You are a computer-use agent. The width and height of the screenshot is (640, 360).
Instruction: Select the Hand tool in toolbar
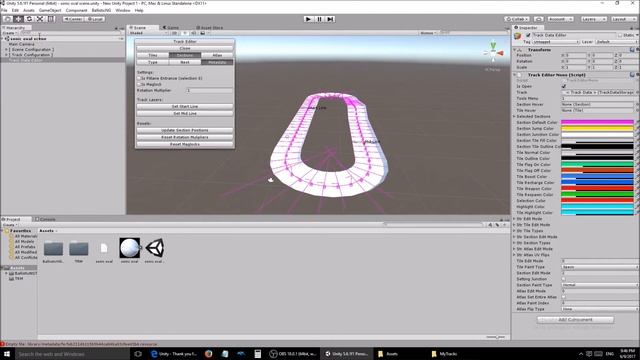tap(8, 19)
